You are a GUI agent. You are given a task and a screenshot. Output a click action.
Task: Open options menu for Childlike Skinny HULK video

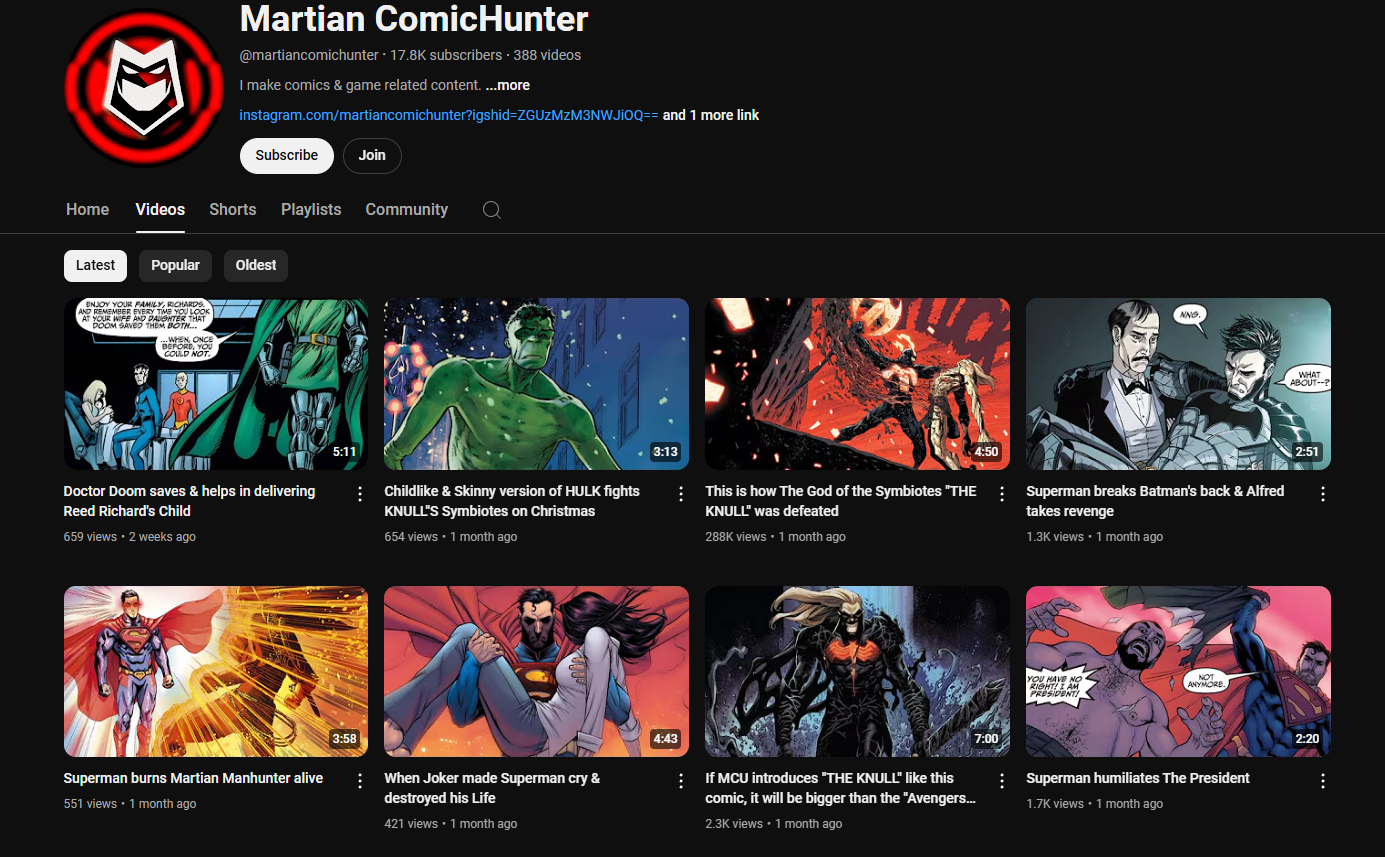point(681,494)
